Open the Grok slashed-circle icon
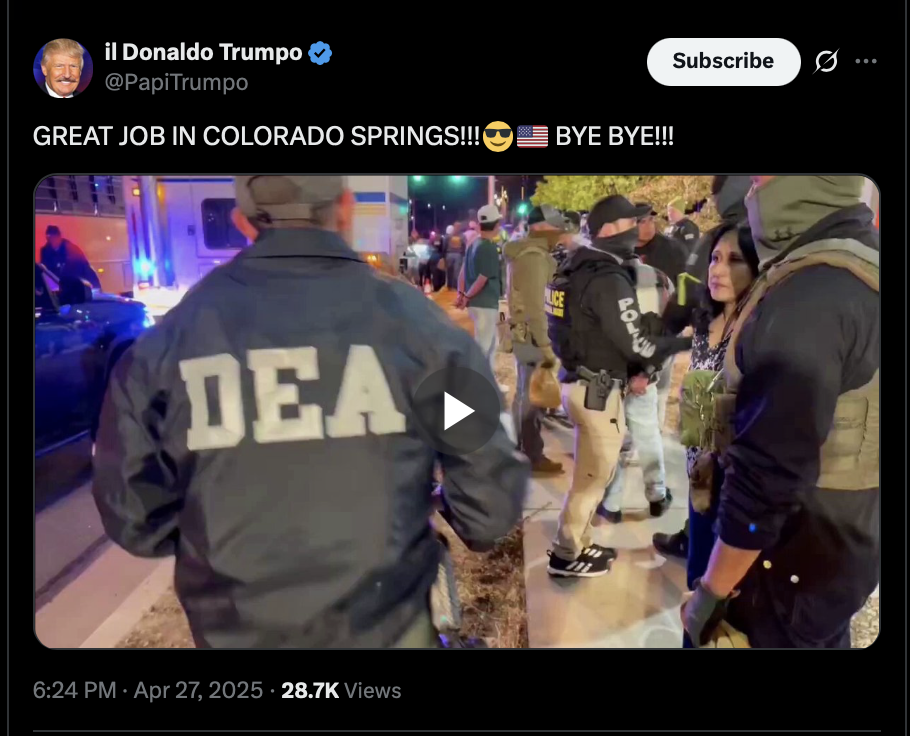This screenshot has height=736, width=910. (x=826, y=61)
